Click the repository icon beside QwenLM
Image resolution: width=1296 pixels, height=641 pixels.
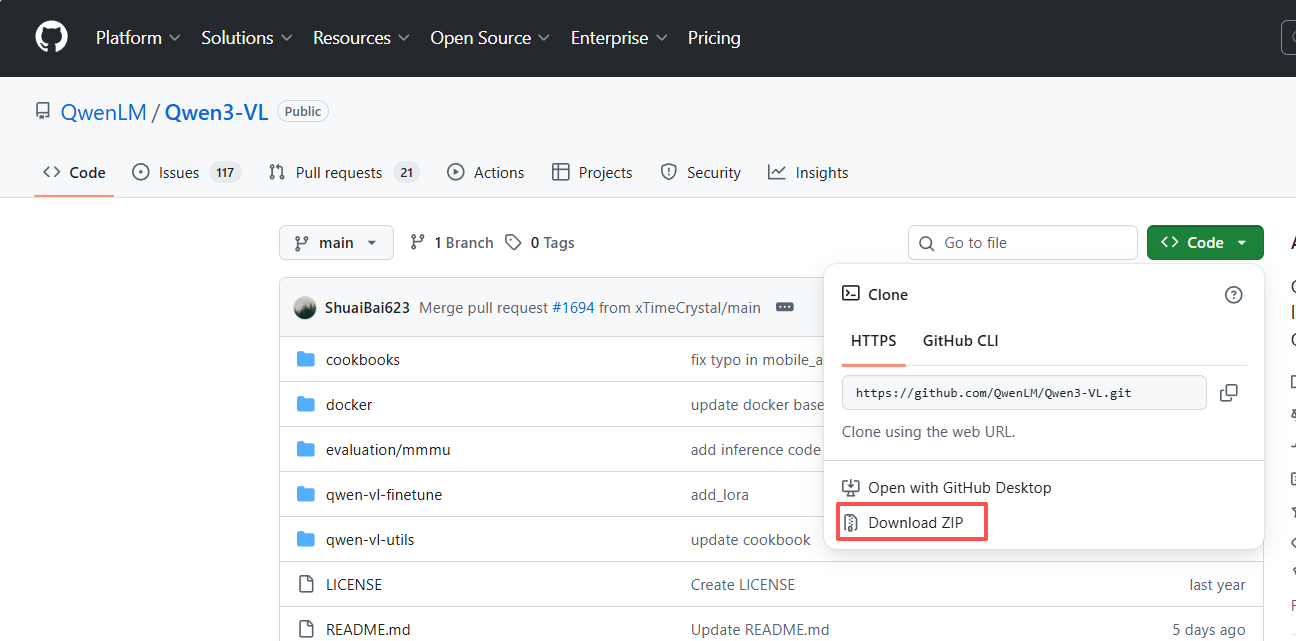coord(42,111)
